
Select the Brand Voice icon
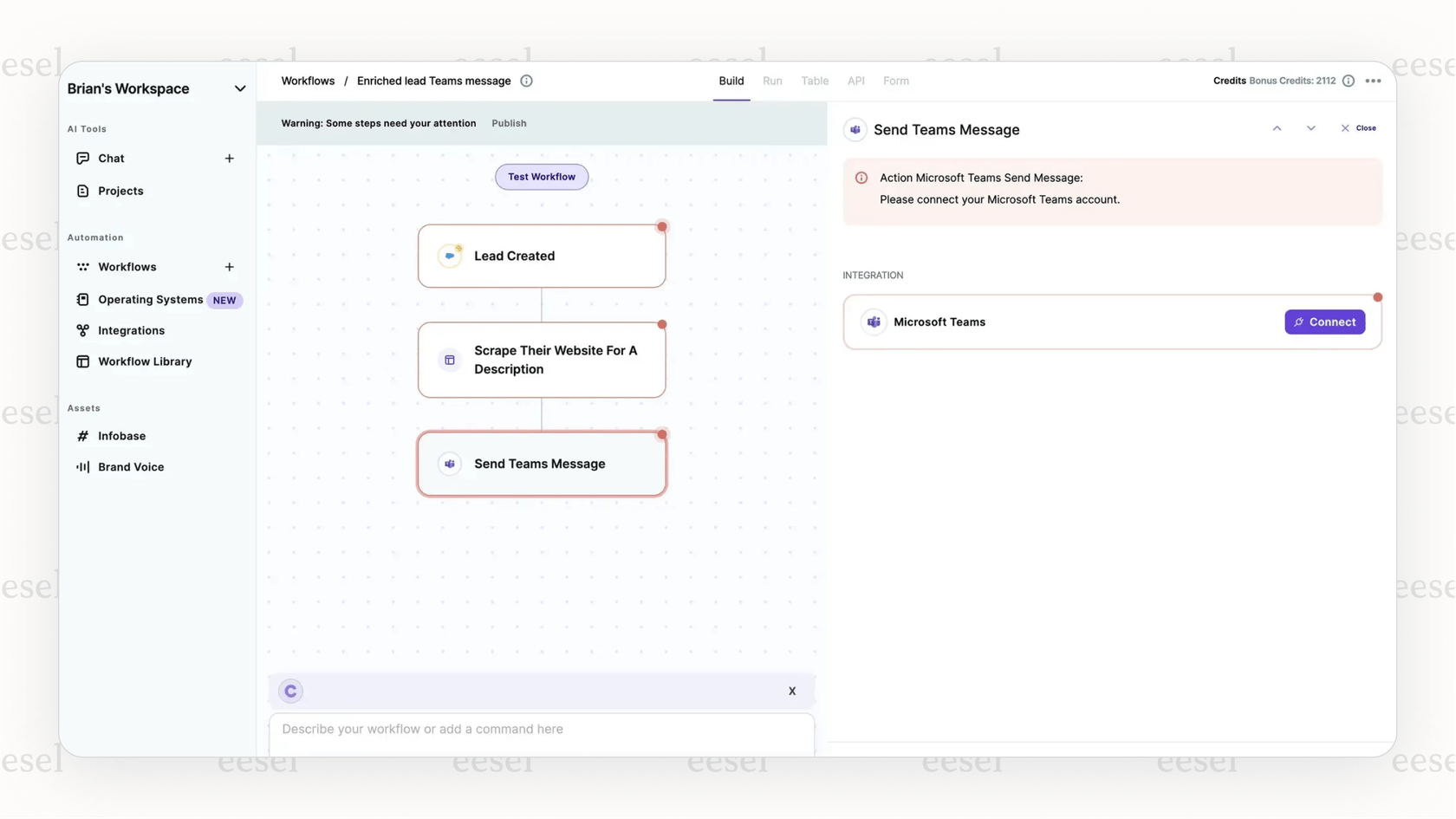[x=82, y=466]
